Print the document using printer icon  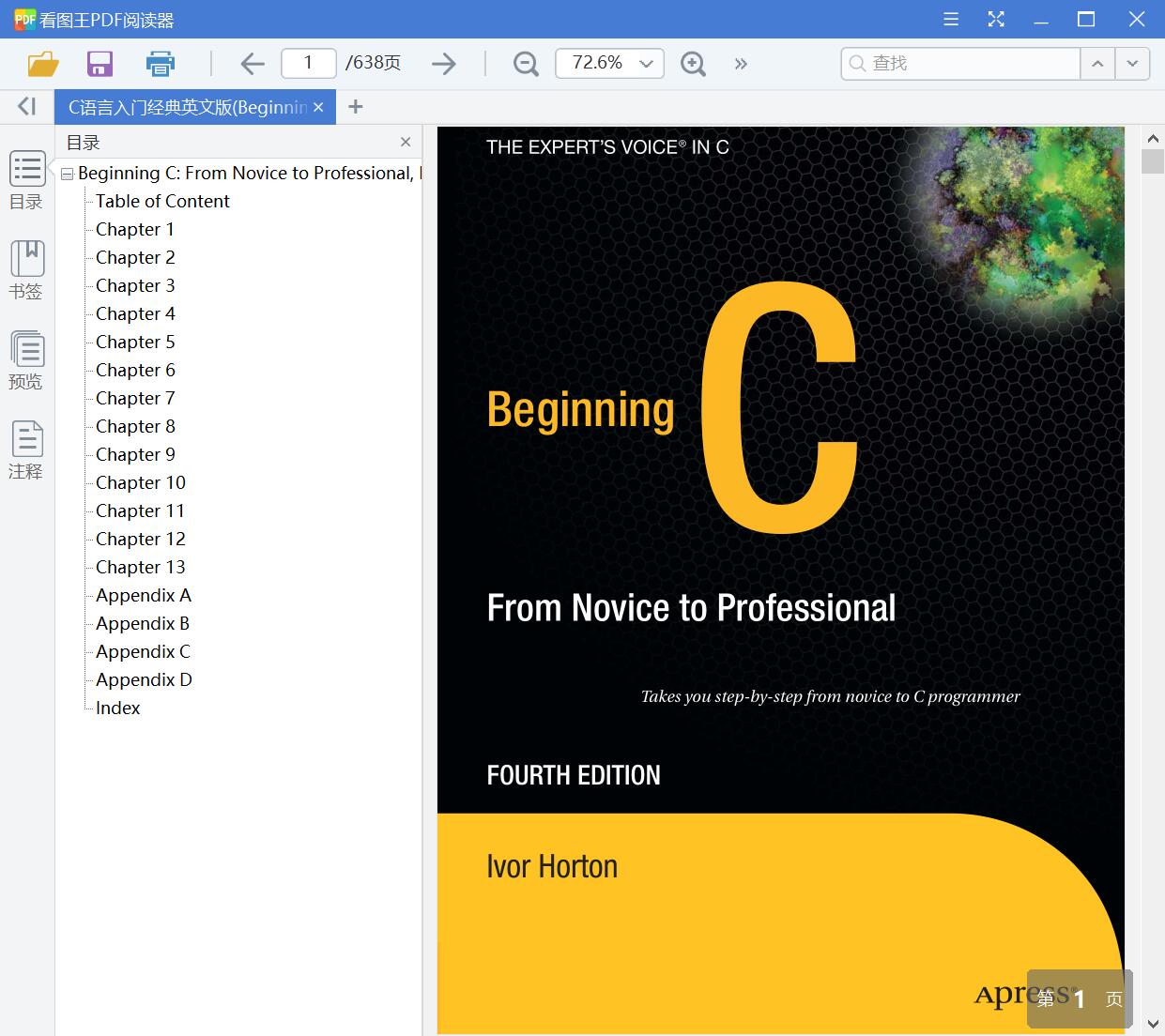[x=161, y=64]
